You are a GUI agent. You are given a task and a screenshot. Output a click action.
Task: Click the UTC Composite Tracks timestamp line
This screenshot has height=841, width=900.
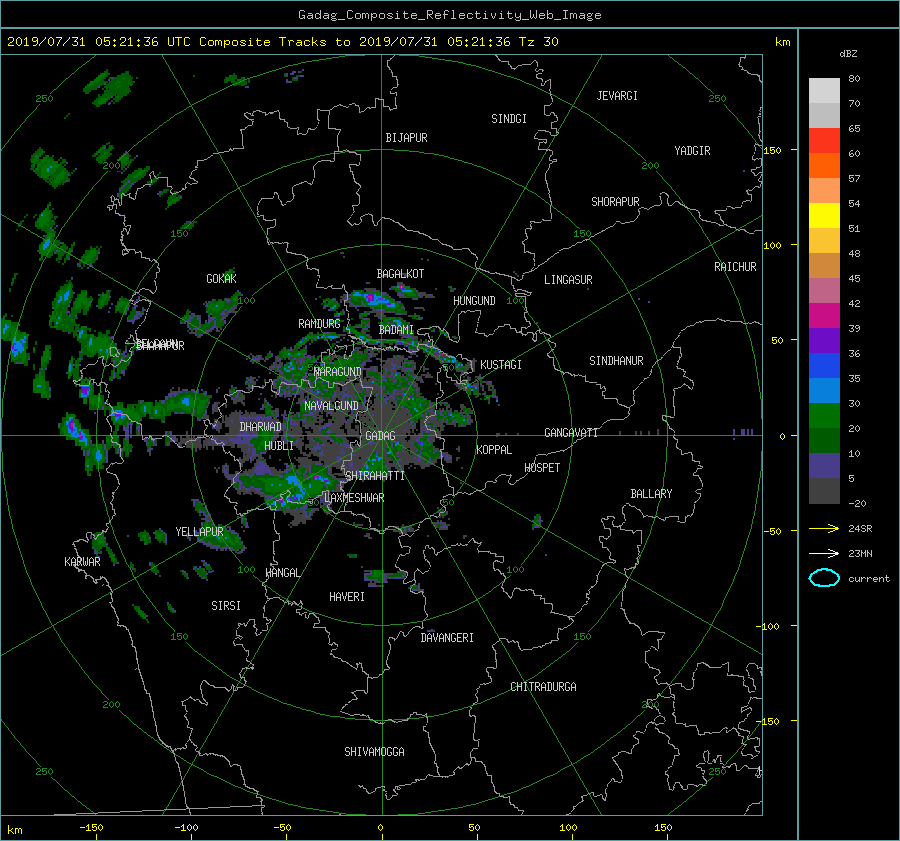pos(282,42)
